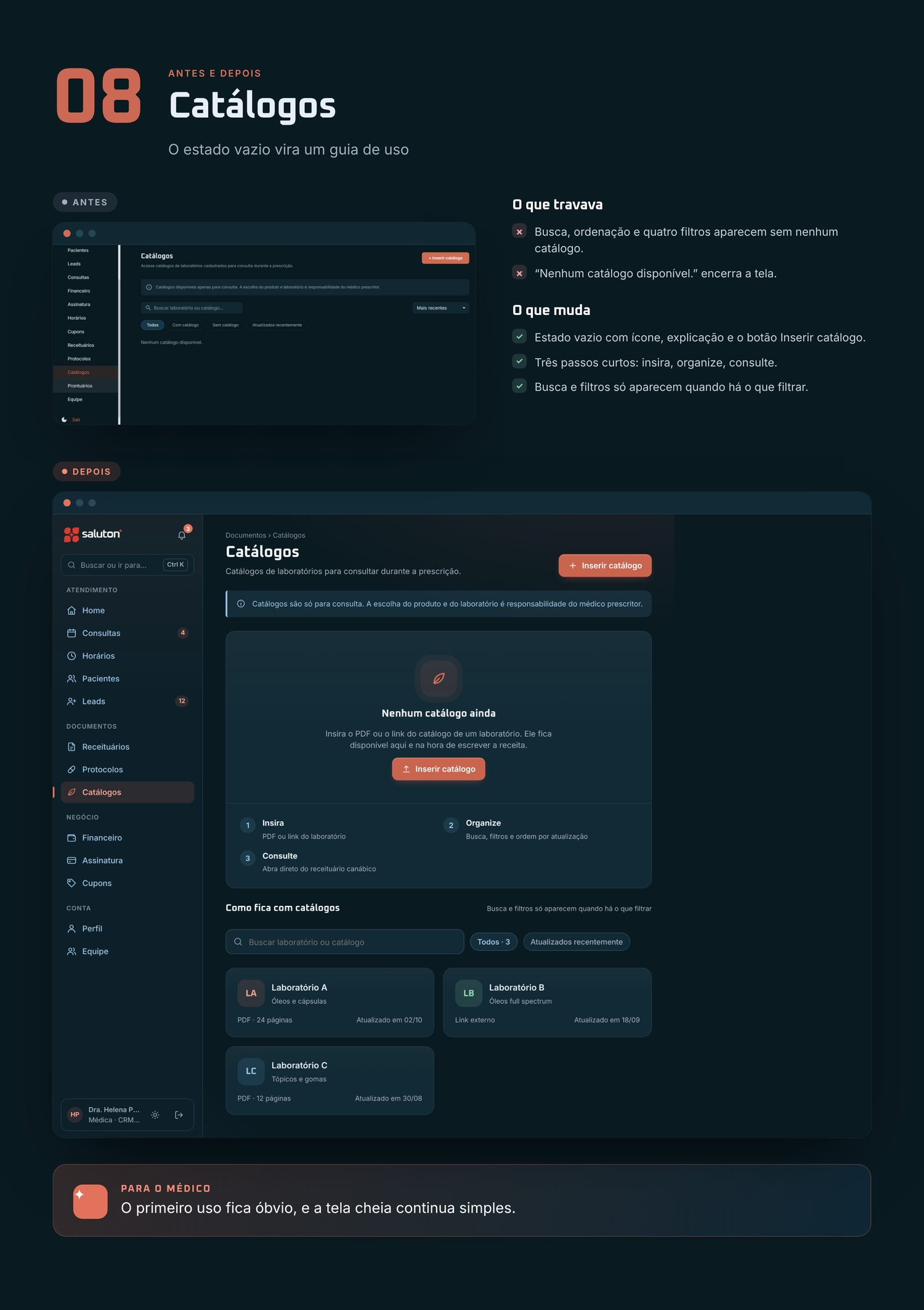The width and height of the screenshot is (924, 1310).
Task: Go to Consultas in sidebar
Action: (128, 633)
